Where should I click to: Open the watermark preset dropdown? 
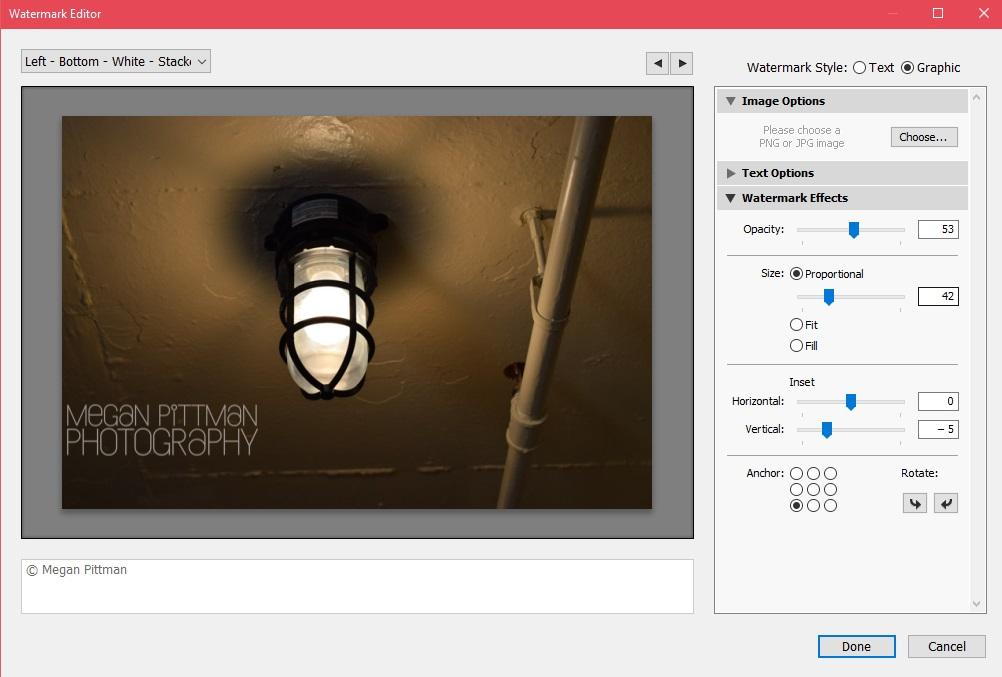click(116, 62)
